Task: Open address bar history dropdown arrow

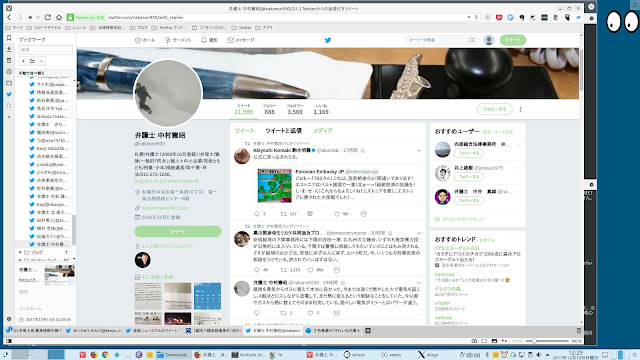Action: point(469,18)
